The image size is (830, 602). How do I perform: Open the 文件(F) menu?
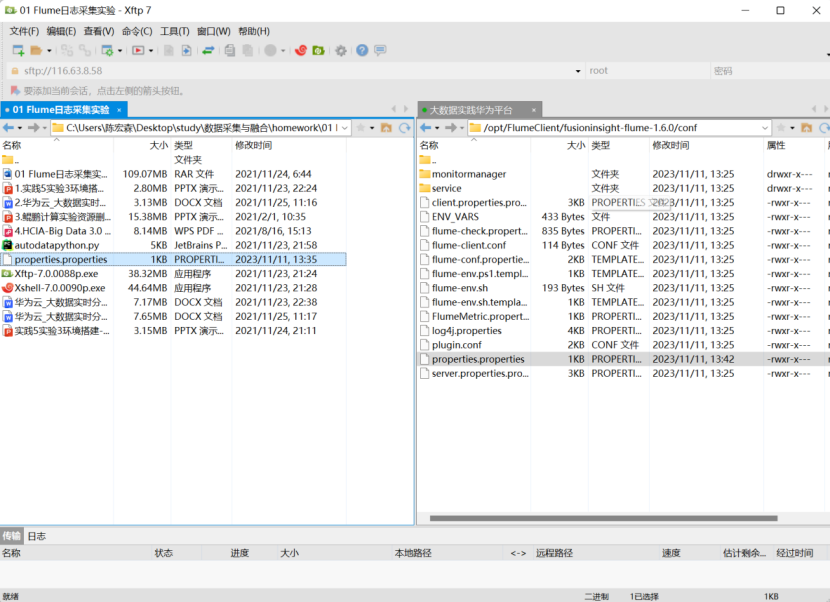click(24, 31)
